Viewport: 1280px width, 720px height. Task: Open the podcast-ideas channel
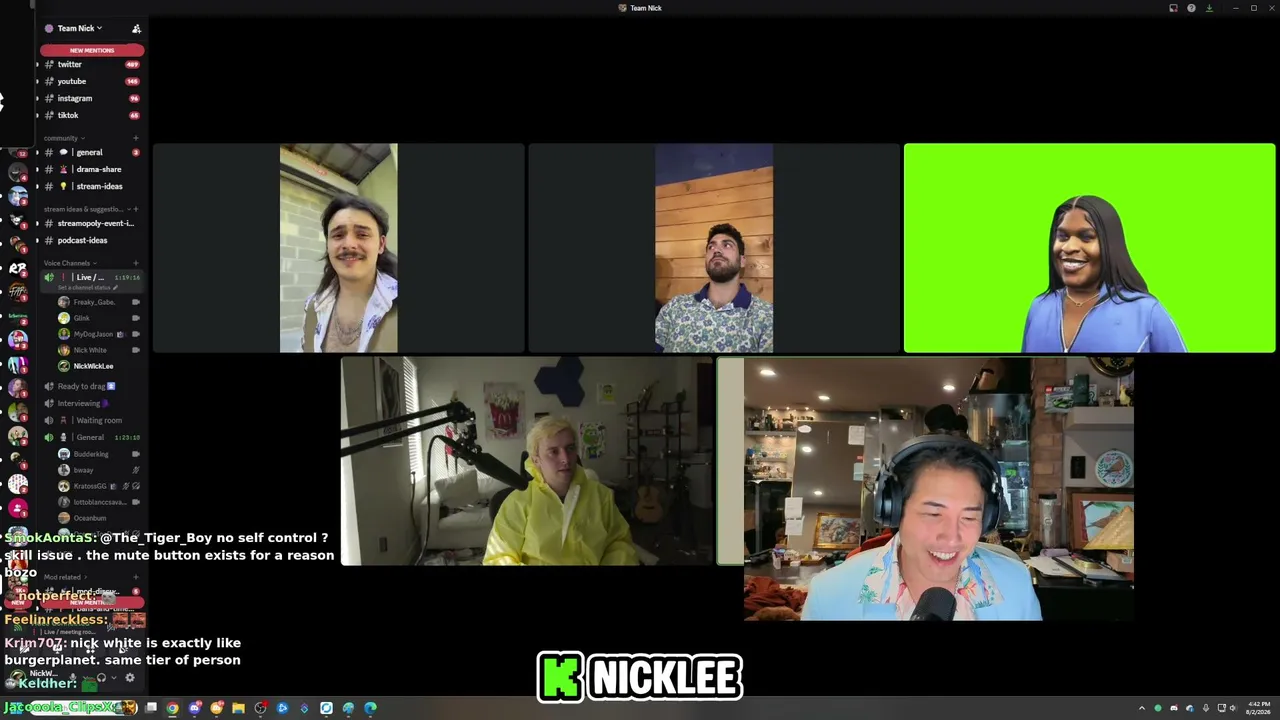pyautogui.click(x=90, y=240)
